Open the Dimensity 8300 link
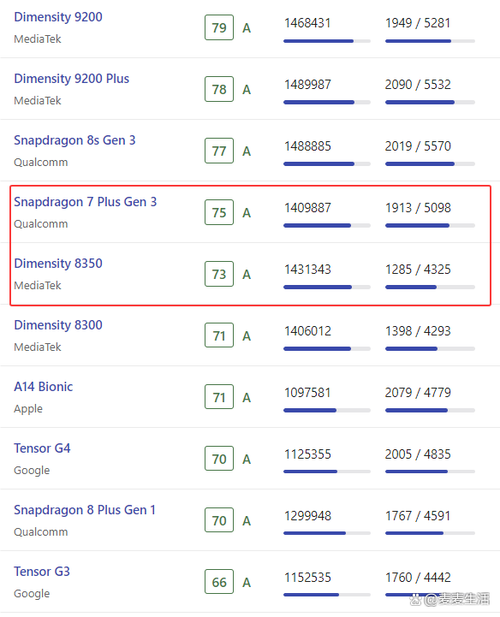Screen dimensions: 500x617 [x=58, y=325]
